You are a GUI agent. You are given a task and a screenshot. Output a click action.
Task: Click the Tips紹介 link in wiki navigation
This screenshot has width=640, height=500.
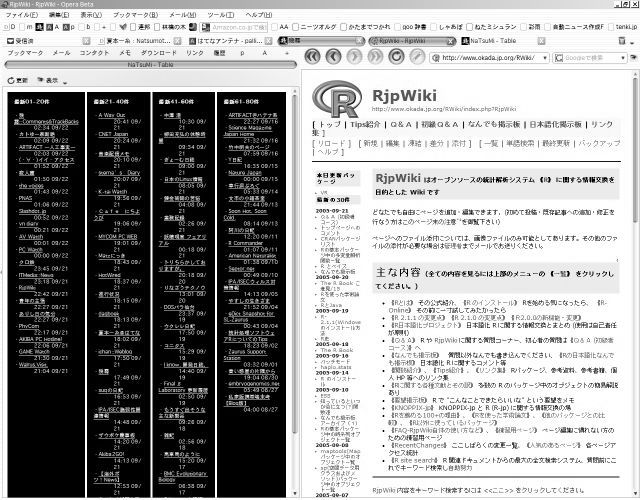pos(365,124)
